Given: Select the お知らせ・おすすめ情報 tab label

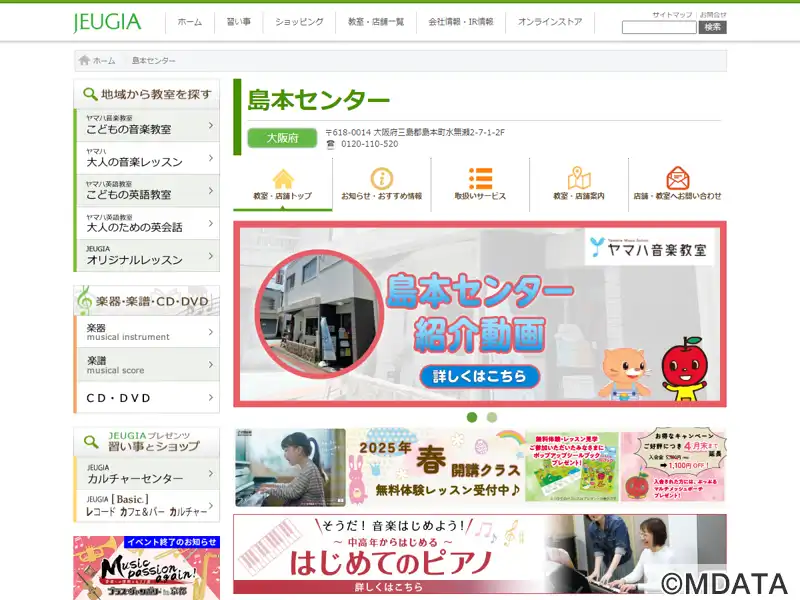Looking at the screenshot, I should 382,196.
